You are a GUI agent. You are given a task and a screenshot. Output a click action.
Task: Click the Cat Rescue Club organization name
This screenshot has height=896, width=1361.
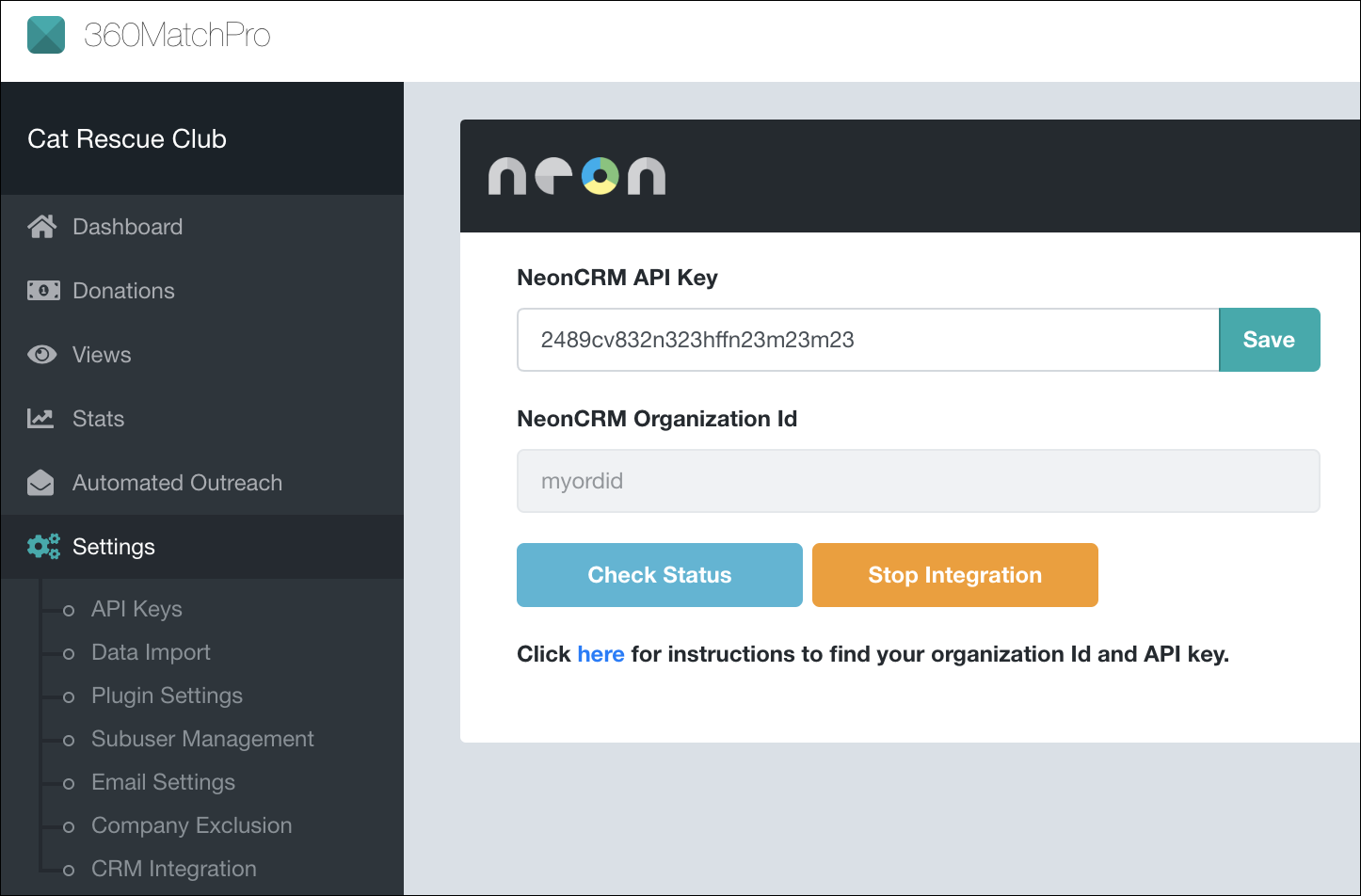pyautogui.click(x=127, y=139)
